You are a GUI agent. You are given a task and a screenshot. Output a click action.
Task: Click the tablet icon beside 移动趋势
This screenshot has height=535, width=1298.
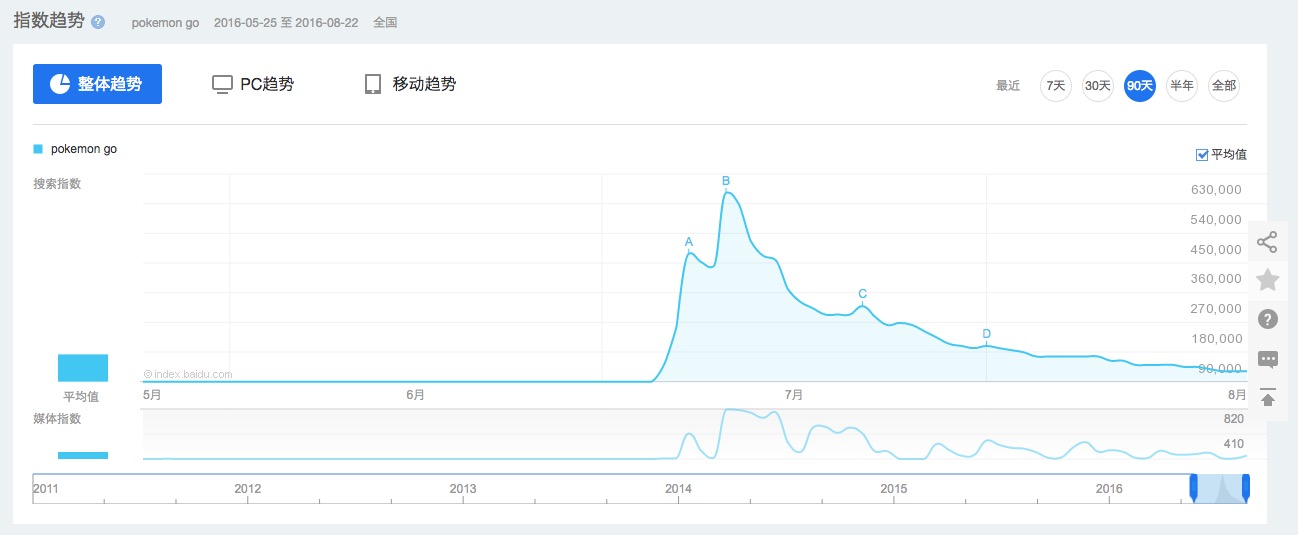coord(373,84)
